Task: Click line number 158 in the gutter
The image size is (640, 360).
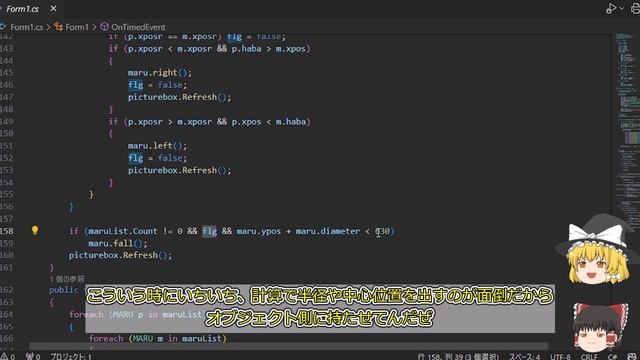Action: [7, 231]
